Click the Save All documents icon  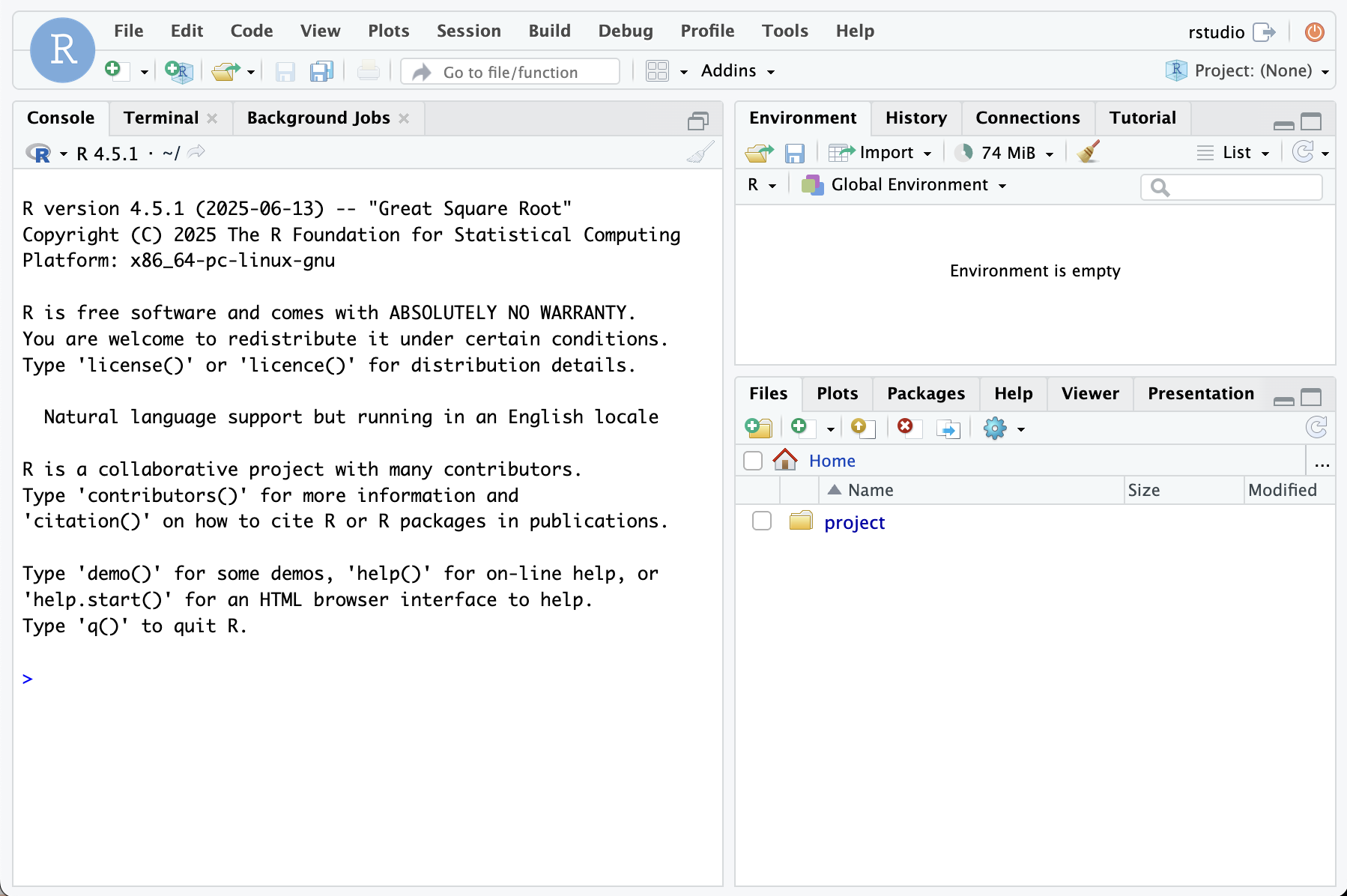[x=321, y=71]
